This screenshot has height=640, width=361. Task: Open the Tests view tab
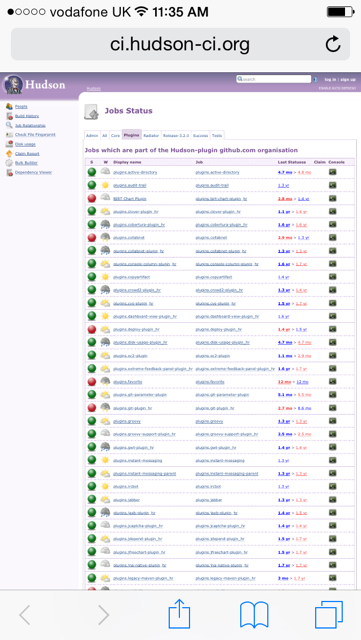tap(217, 135)
